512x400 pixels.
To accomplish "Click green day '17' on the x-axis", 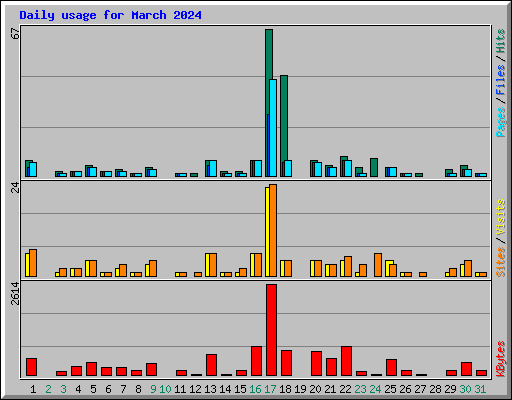I will [270, 389].
